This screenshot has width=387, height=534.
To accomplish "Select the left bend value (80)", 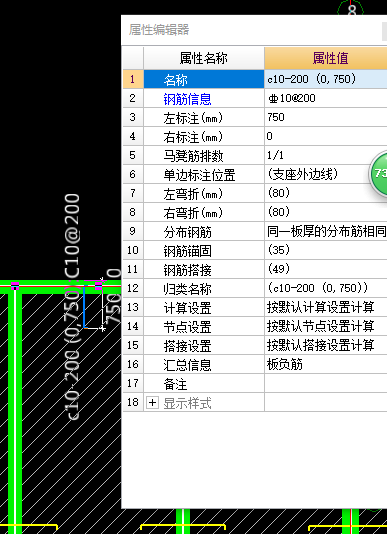I will point(279,193).
